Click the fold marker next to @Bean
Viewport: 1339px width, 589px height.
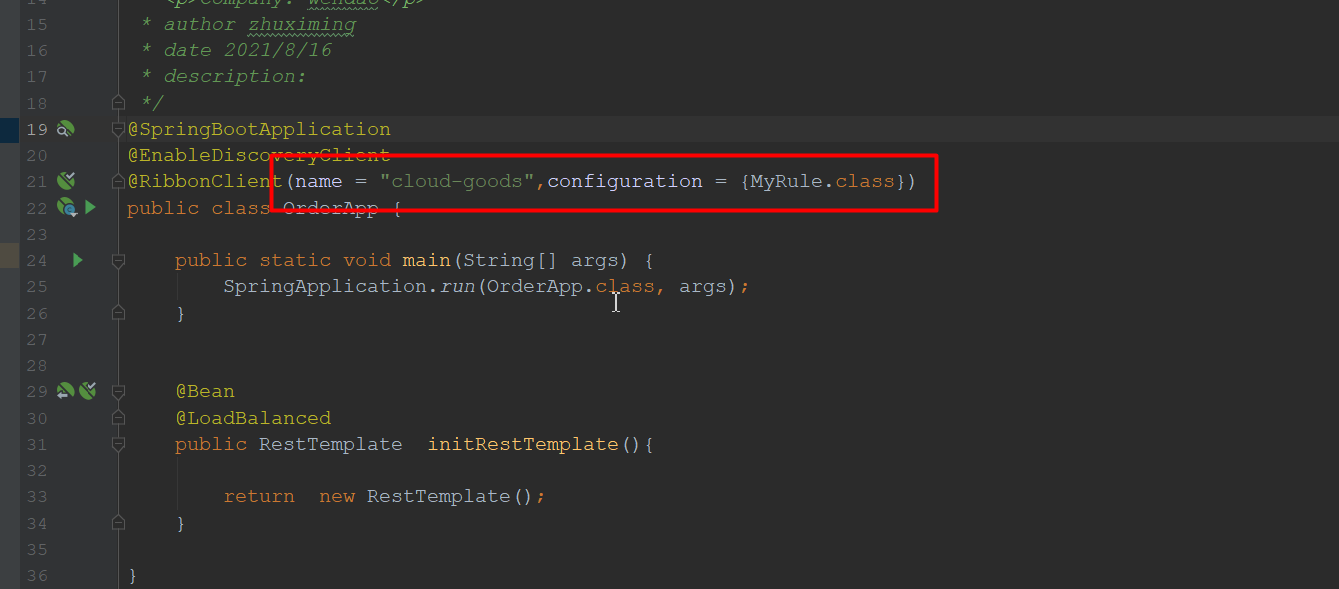118,391
